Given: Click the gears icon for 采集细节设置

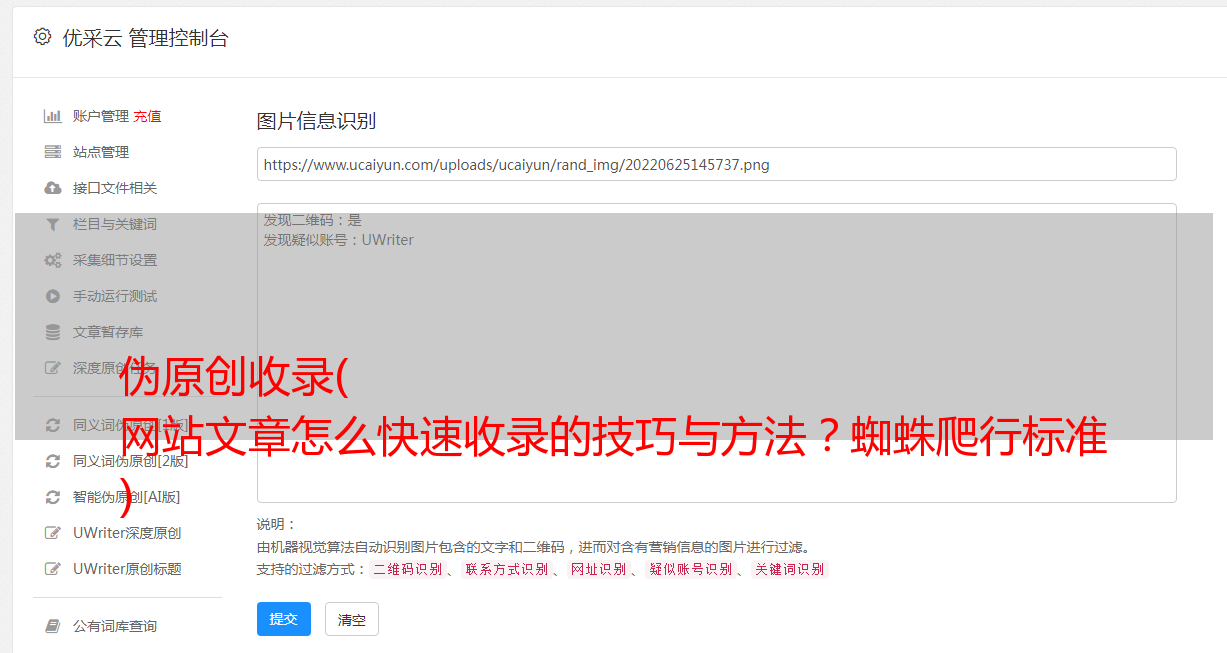Looking at the screenshot, I should pyautogui.click(x=53, y=260).
